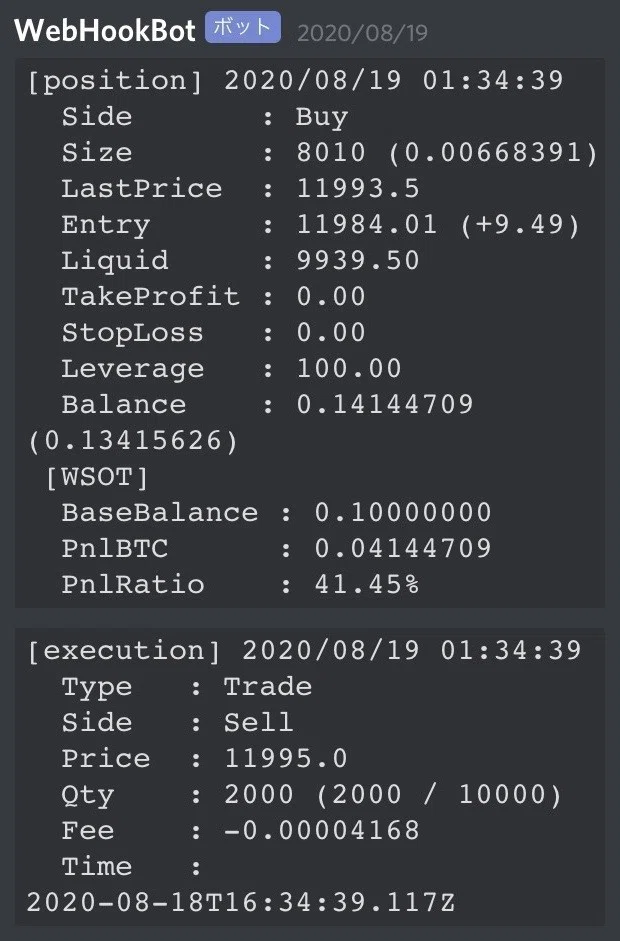Select the [execution] 2020/08/19 01:34:39 header

coord(304,651)
